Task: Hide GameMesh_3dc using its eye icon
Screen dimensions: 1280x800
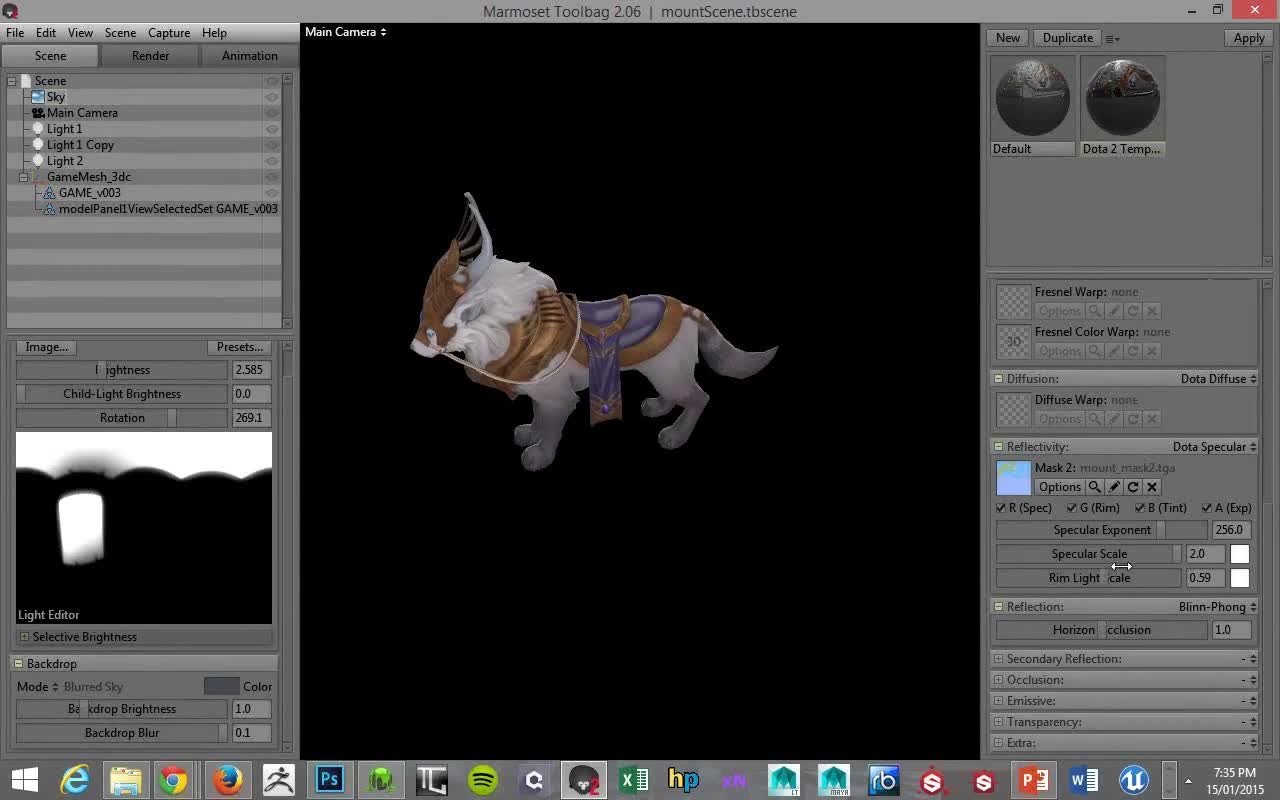Action: point(271,177)
